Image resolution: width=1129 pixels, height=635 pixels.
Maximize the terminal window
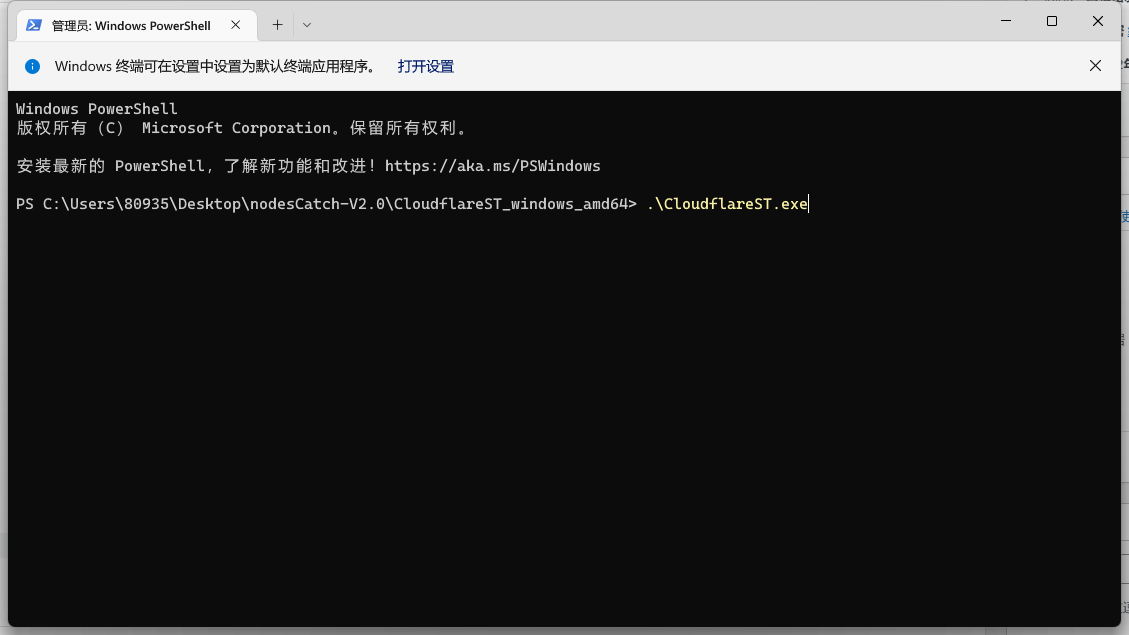pyautogui.click(x=1052, y=21)
